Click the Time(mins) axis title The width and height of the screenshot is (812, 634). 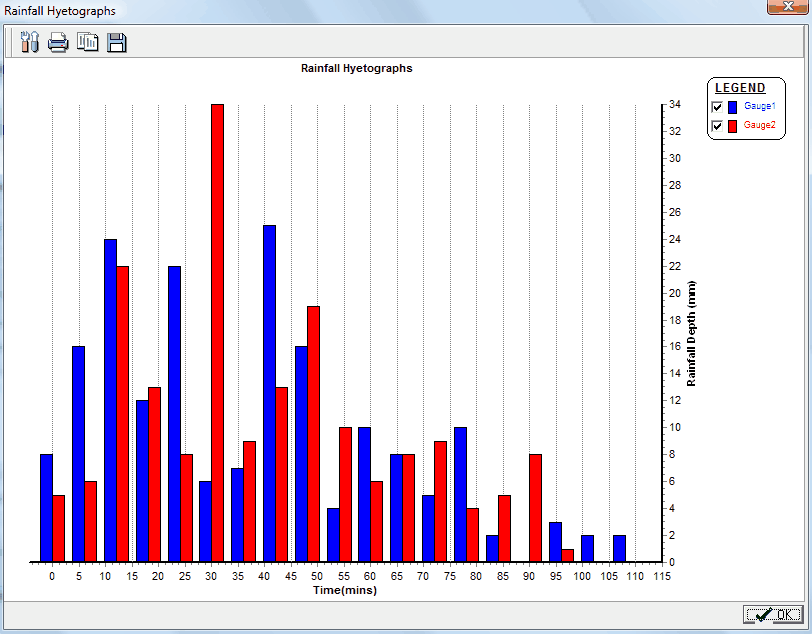[343, 590]
